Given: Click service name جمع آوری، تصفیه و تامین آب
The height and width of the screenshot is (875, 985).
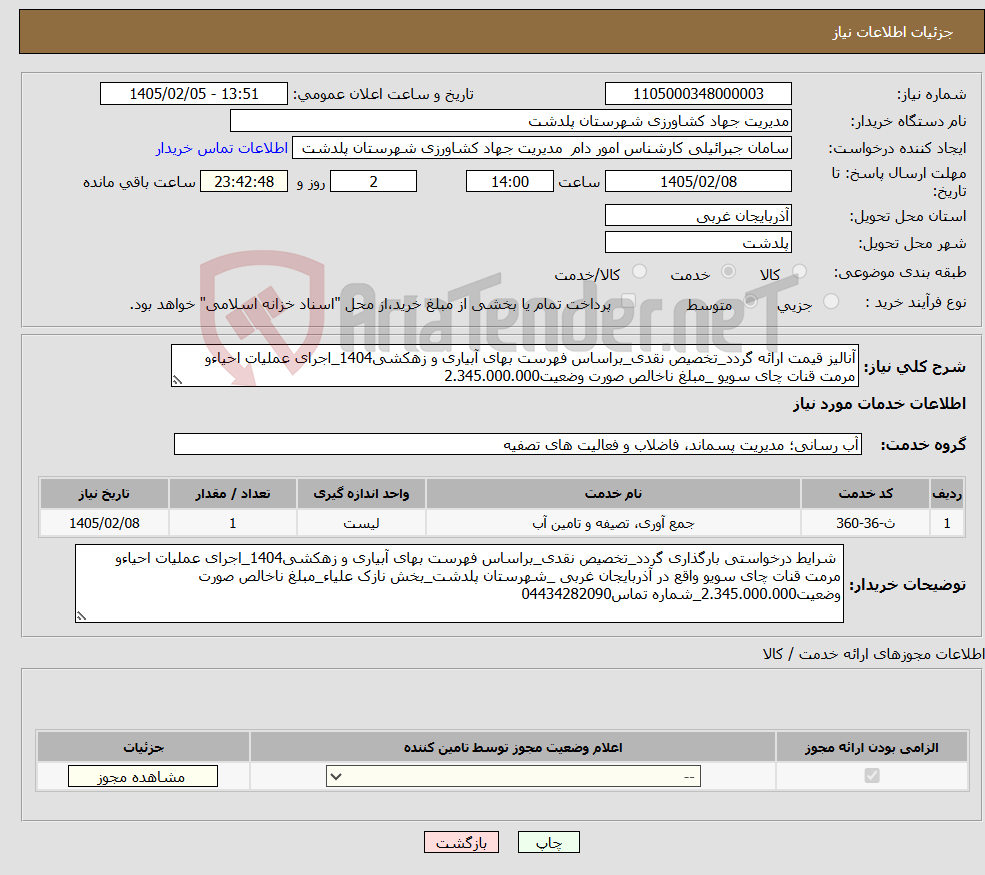Looking at the screenshot, I should (613, 523).
